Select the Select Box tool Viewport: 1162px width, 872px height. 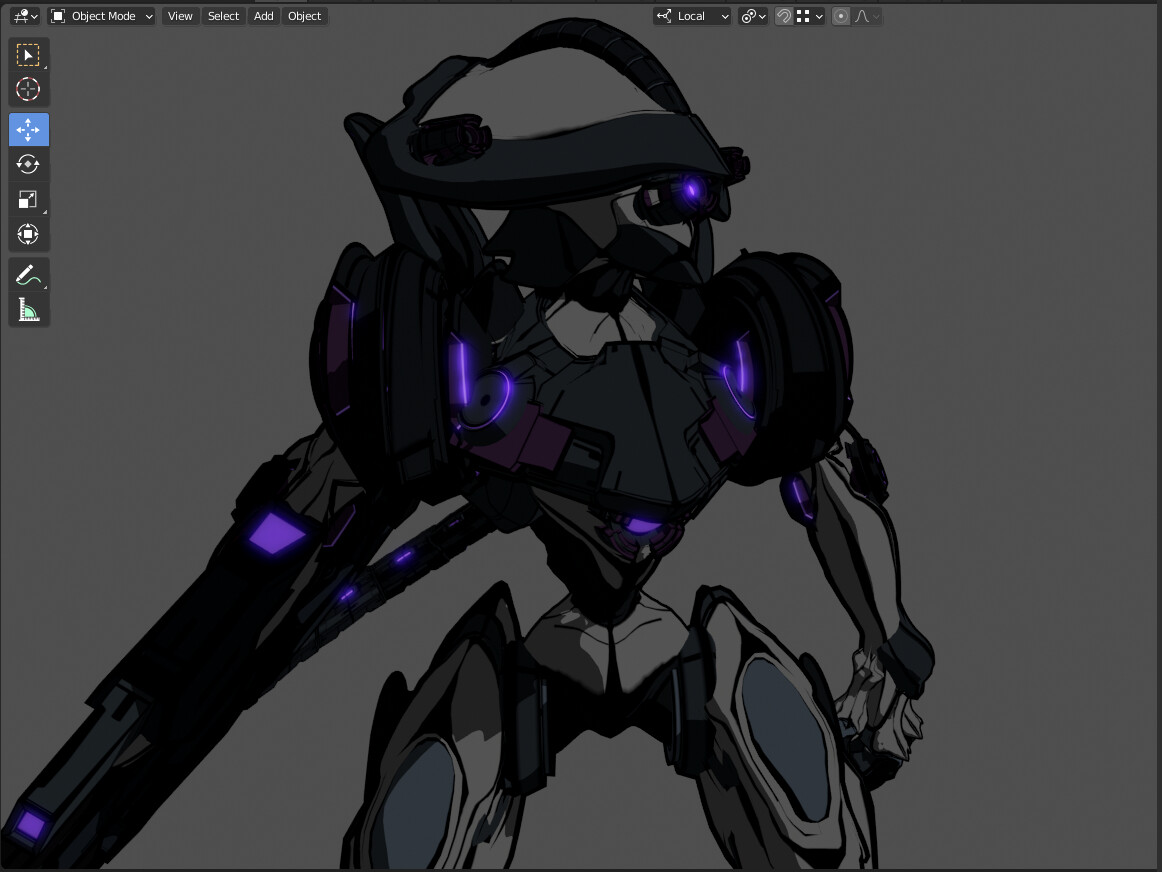click(x=28, y=54)
